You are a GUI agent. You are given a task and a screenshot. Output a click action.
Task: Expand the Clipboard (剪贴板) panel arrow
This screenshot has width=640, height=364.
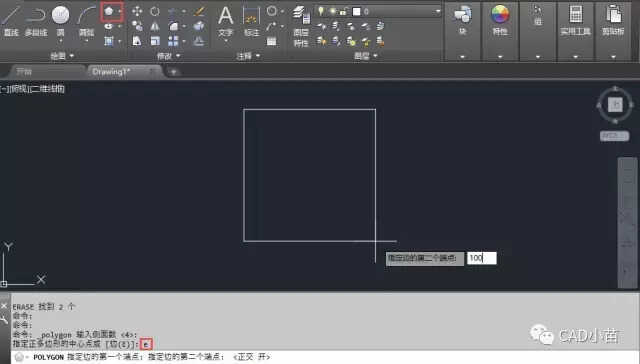tap(613, 57)
